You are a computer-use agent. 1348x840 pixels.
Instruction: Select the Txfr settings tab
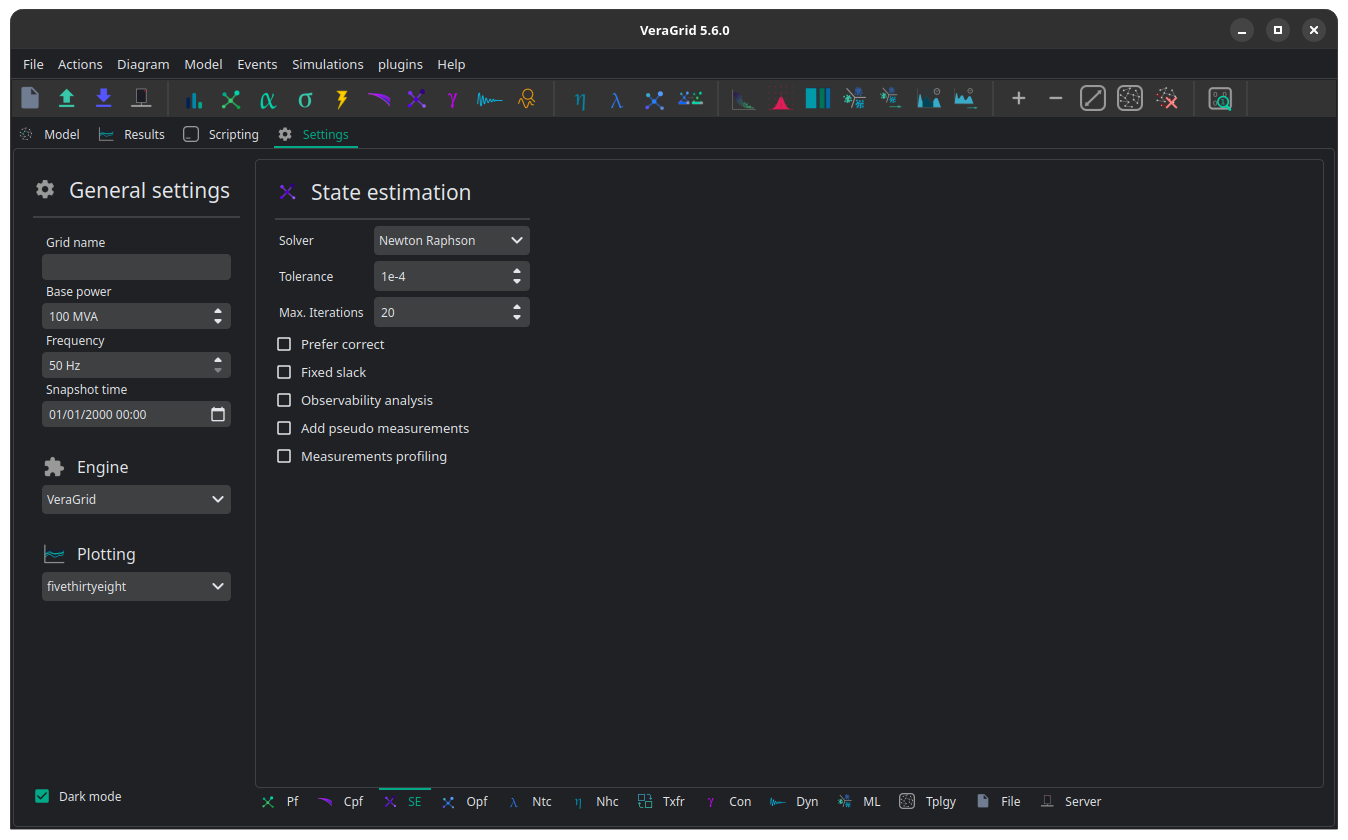[x=662, y=801]
